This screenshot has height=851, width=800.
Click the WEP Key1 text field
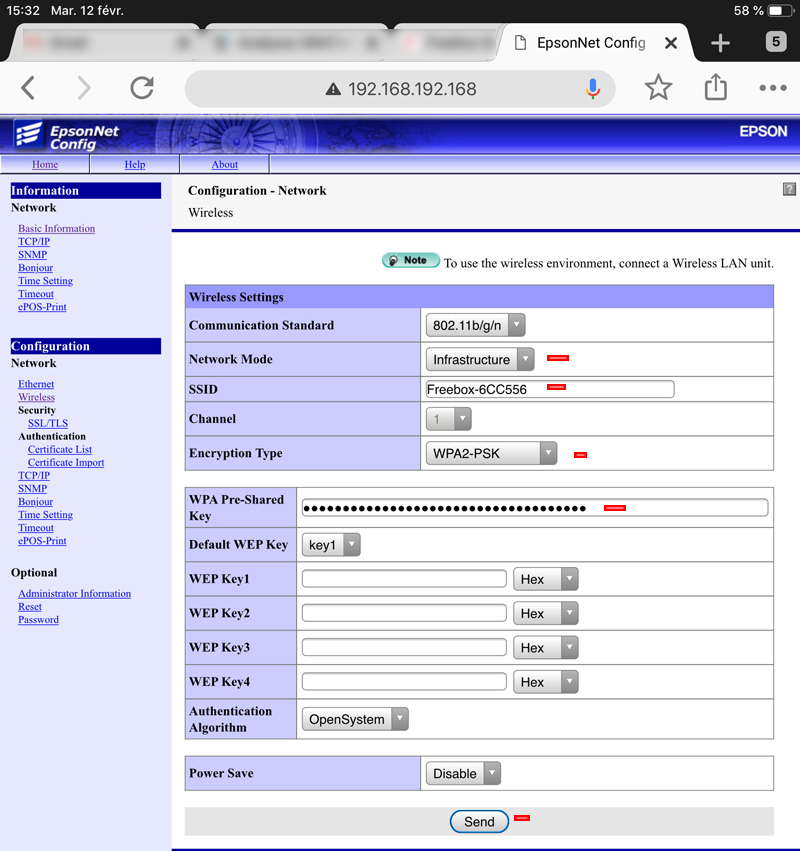(404, 579)
